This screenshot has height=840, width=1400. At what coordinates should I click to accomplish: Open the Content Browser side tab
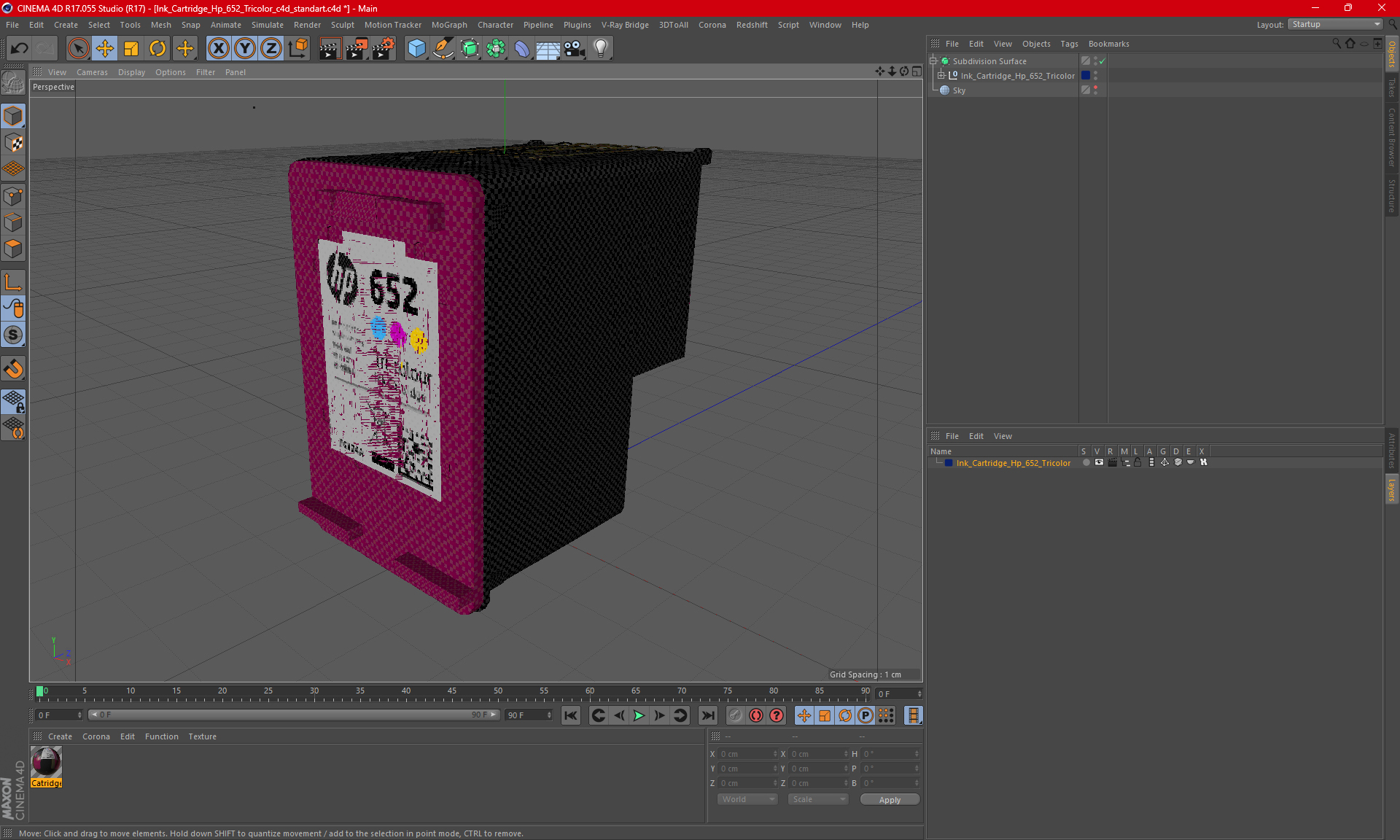point(1392,136)
